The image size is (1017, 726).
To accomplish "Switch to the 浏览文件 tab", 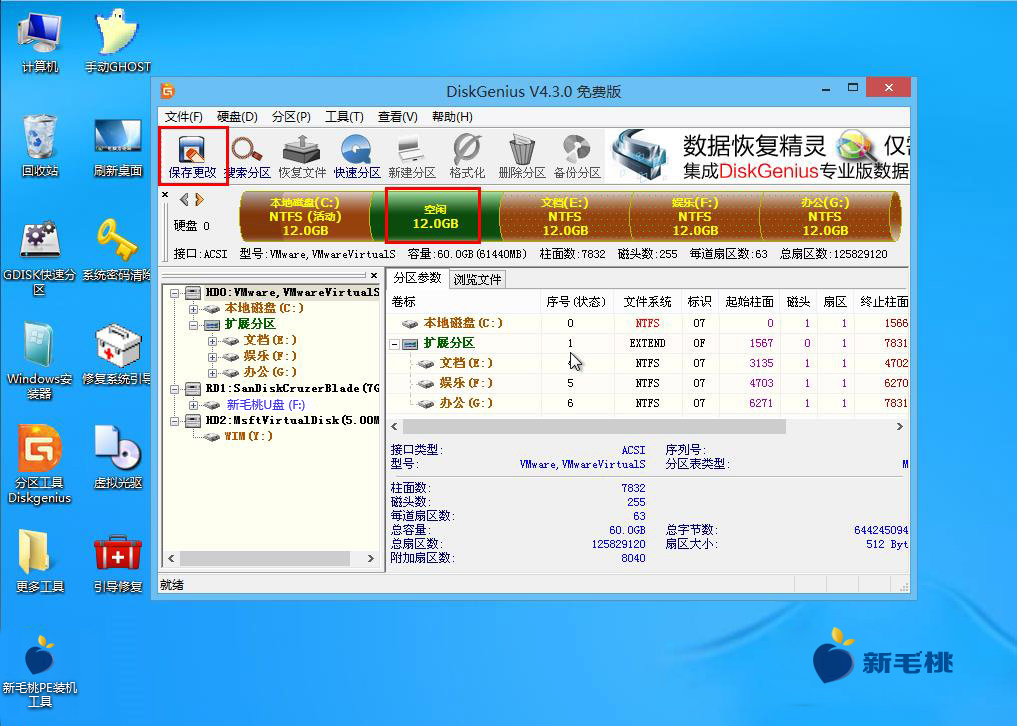I will 477,279.
